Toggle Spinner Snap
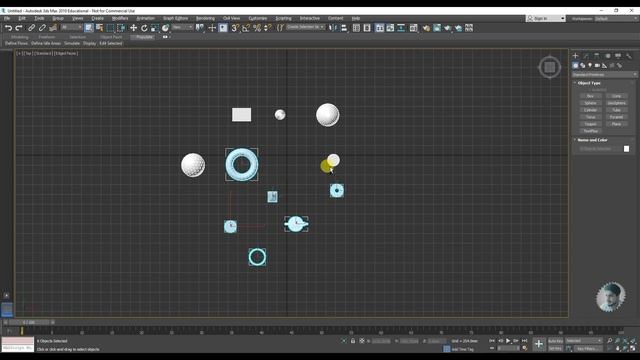 (267, 28)
